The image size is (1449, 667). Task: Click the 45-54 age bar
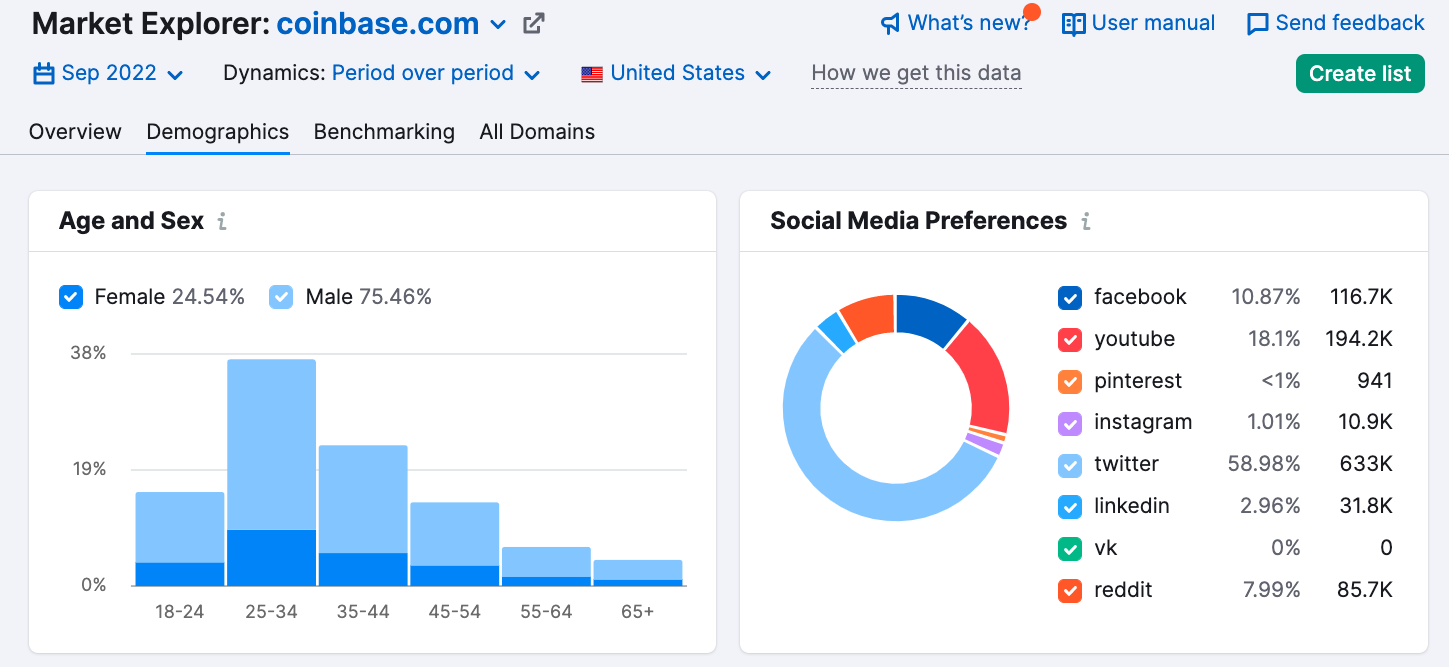coord(454,544)
